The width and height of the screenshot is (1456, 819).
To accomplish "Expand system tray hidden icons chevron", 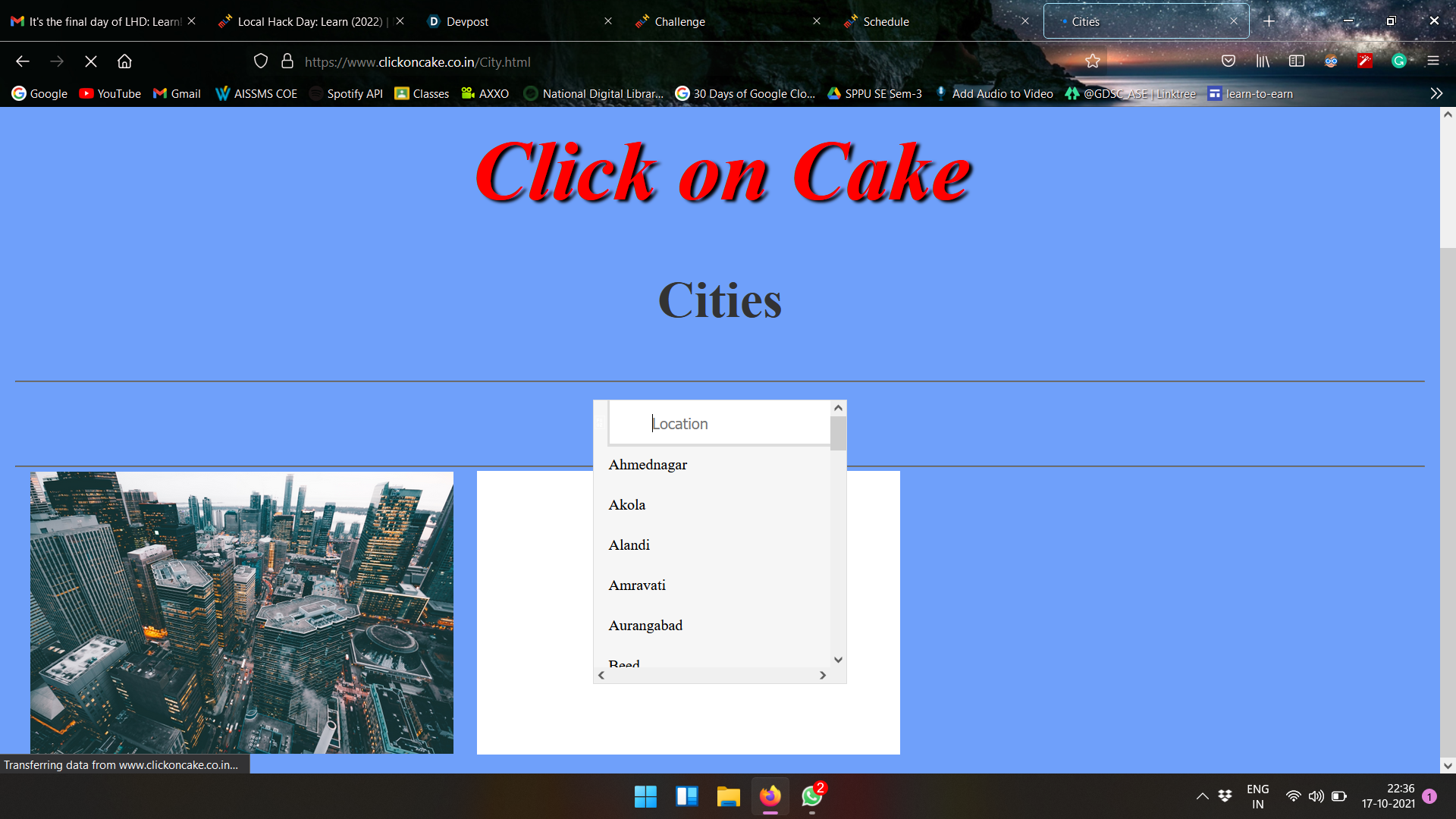I will [1202, 796].
